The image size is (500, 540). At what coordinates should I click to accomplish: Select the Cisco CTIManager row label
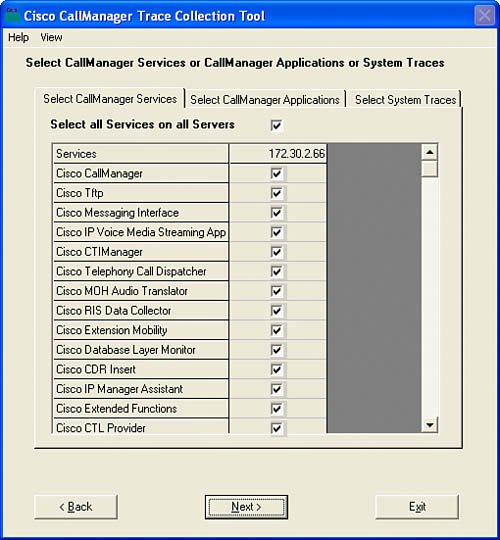[140, 252]
